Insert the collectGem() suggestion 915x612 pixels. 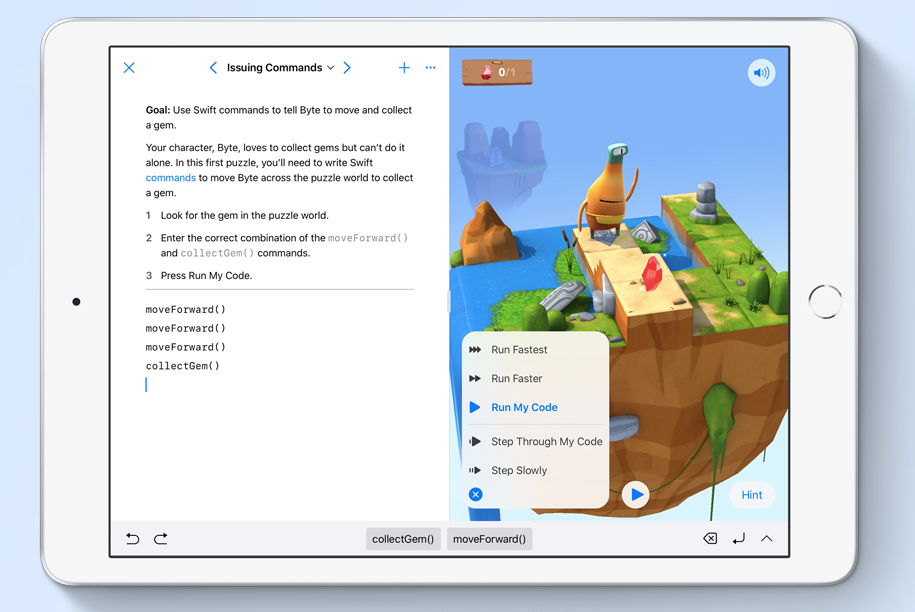(x=403, y=539)
